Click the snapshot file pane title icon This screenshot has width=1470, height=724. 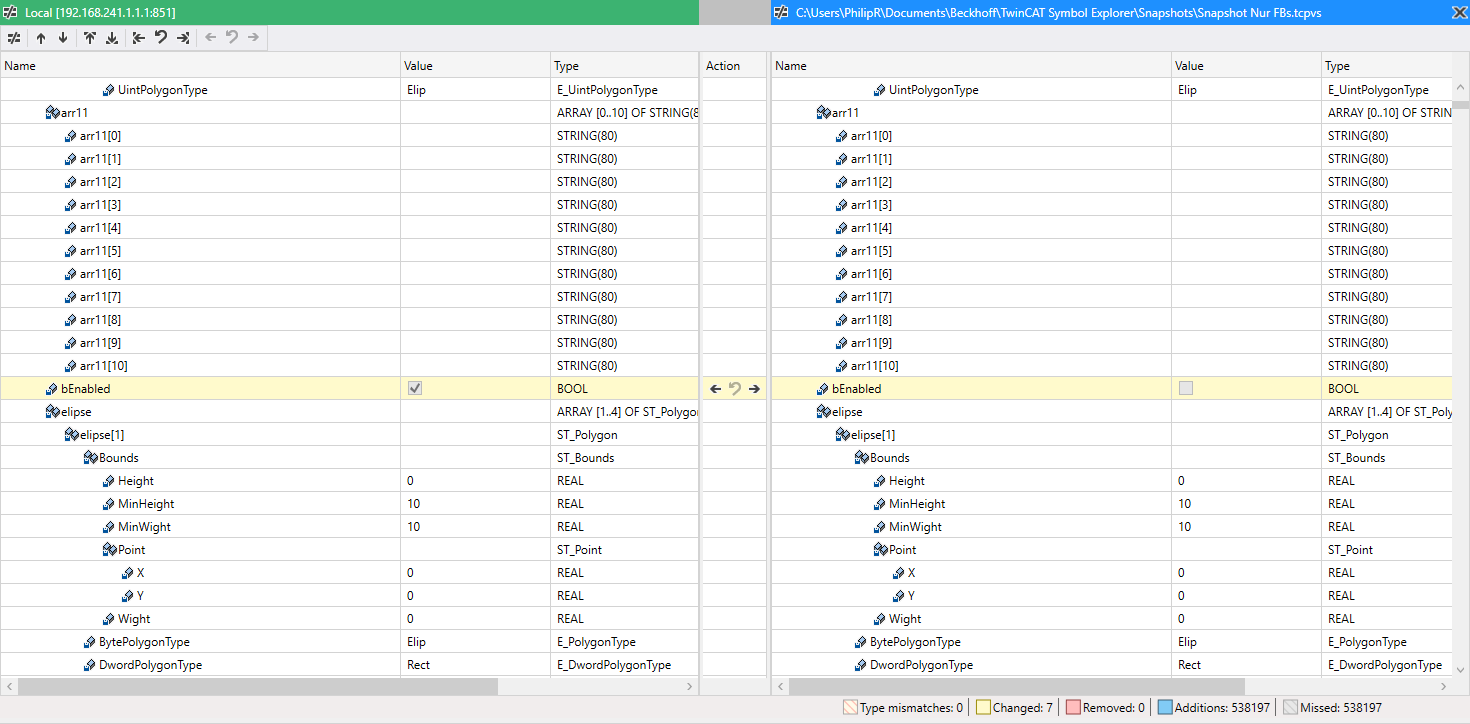point(782,12)
